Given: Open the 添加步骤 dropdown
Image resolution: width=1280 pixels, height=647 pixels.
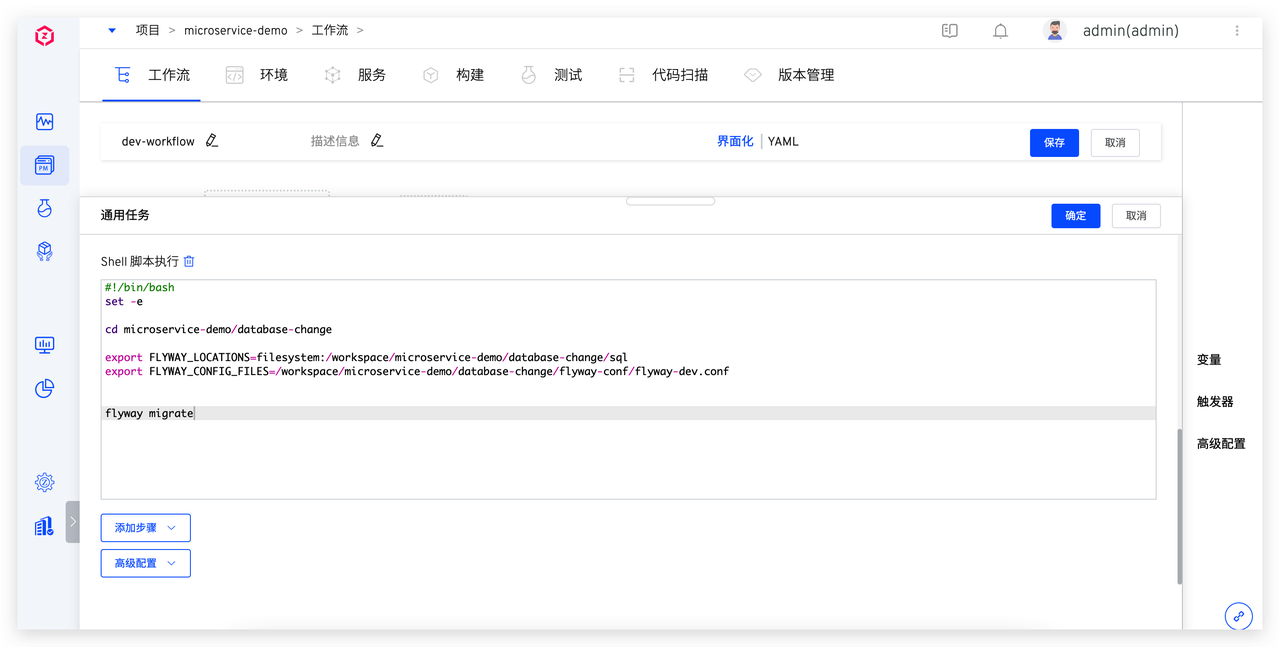Looking at the screenshot, I should [x=145, y=527].
